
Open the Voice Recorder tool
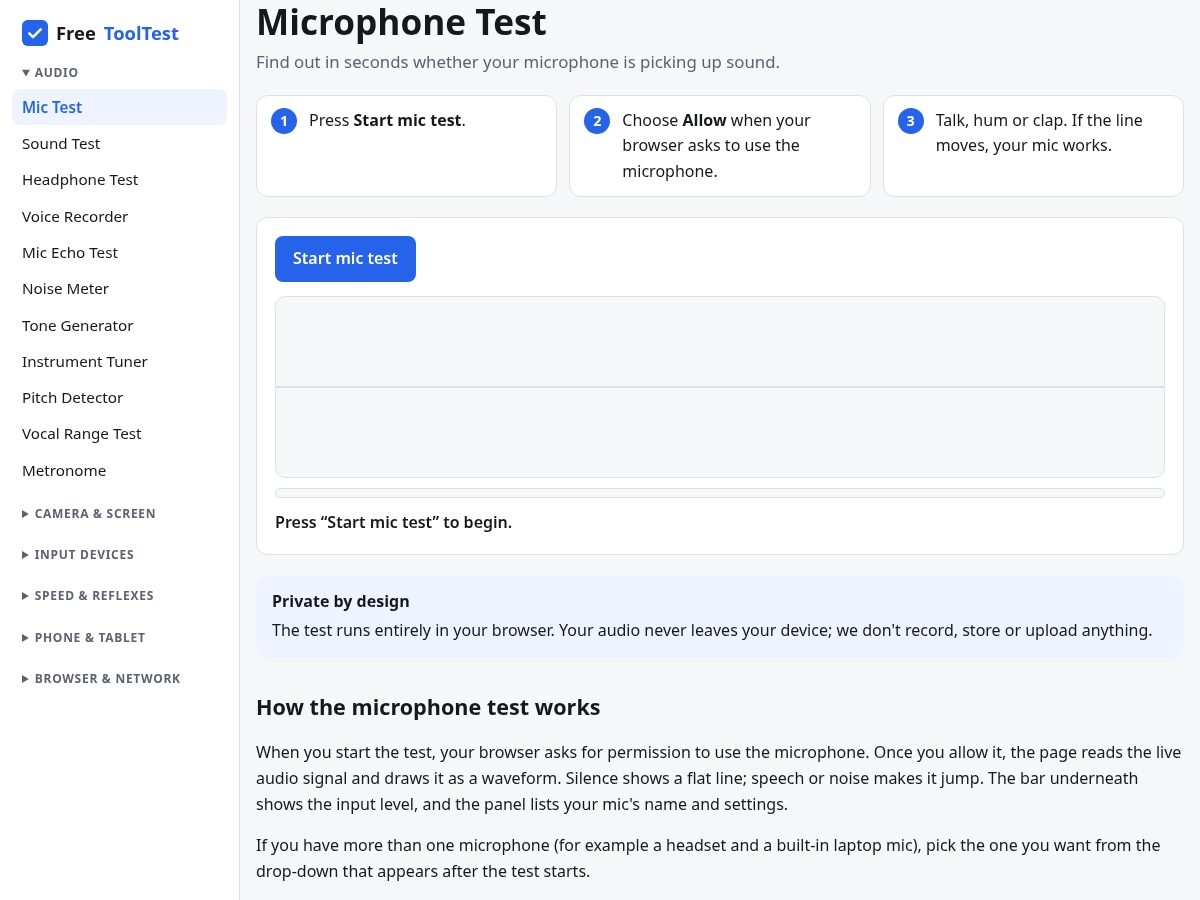click(x=119, y=217)
